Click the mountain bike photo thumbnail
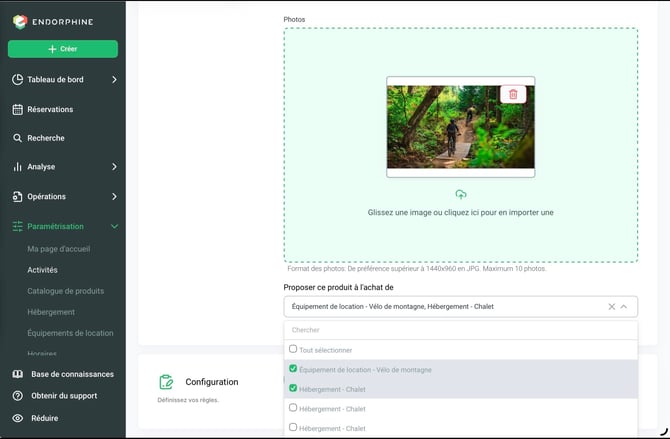 click(x=461, y=127)
